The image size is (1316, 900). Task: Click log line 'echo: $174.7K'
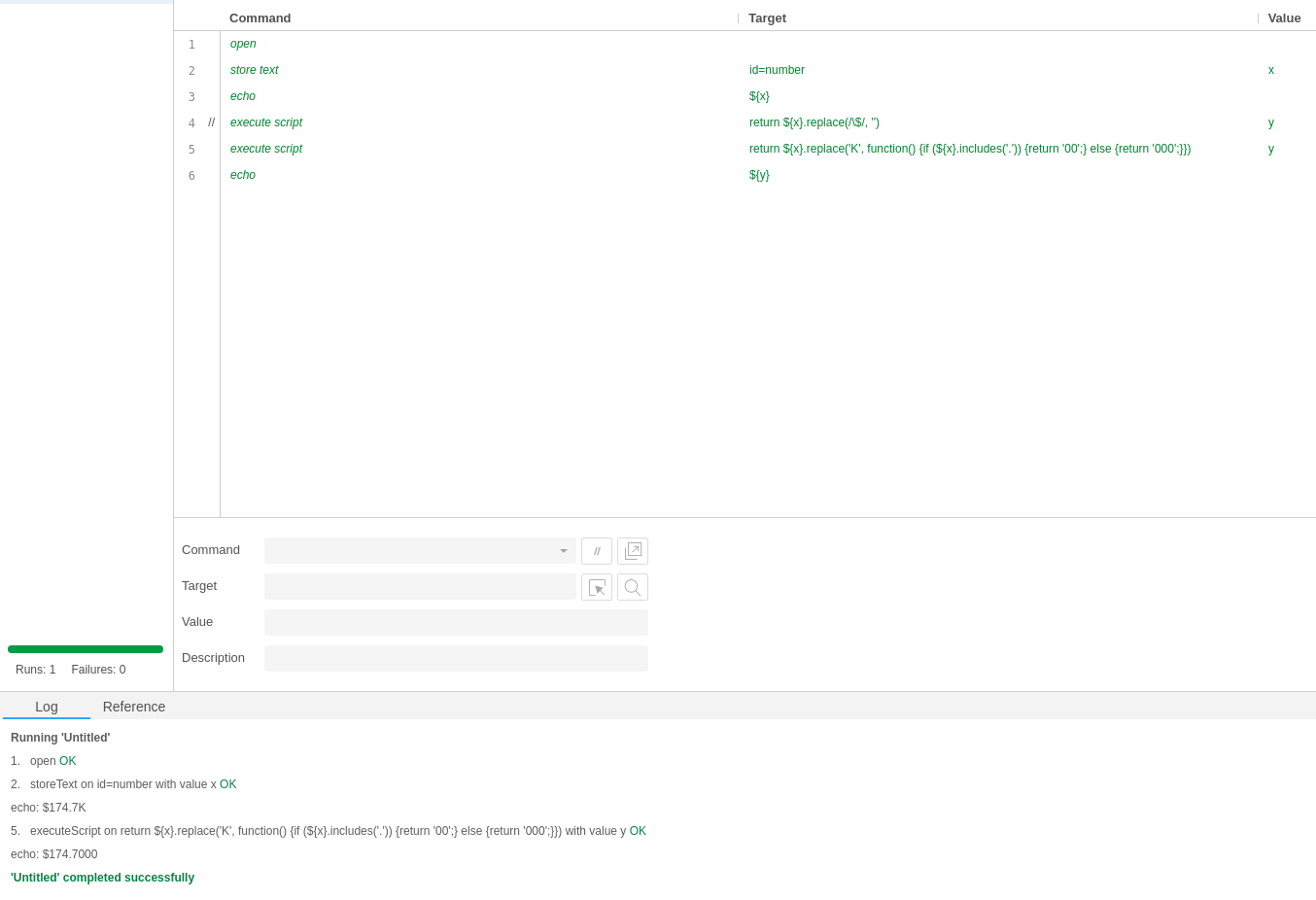pyautogui.click(x=49, y=808)
